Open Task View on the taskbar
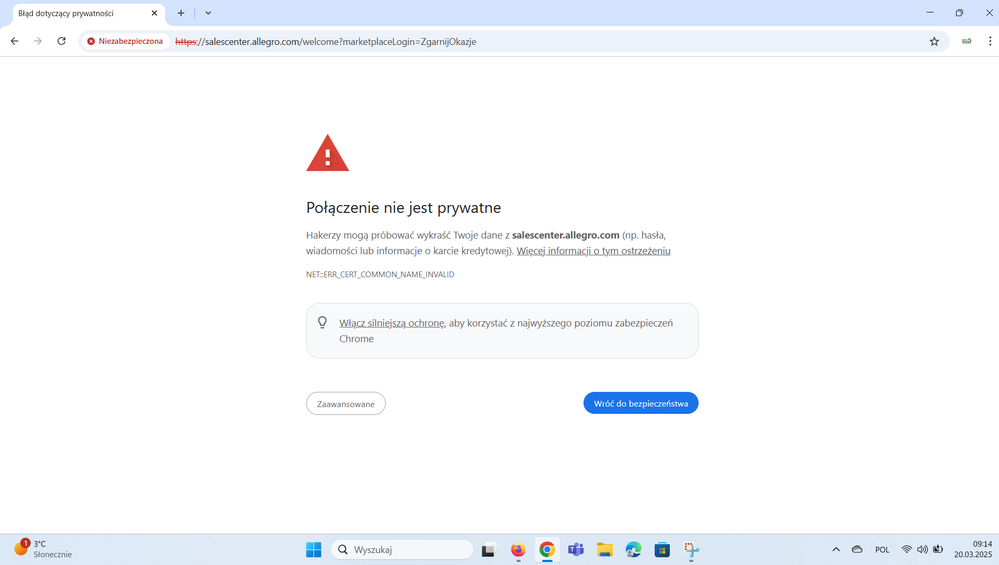The image size is (999, 565). [489, 550]
